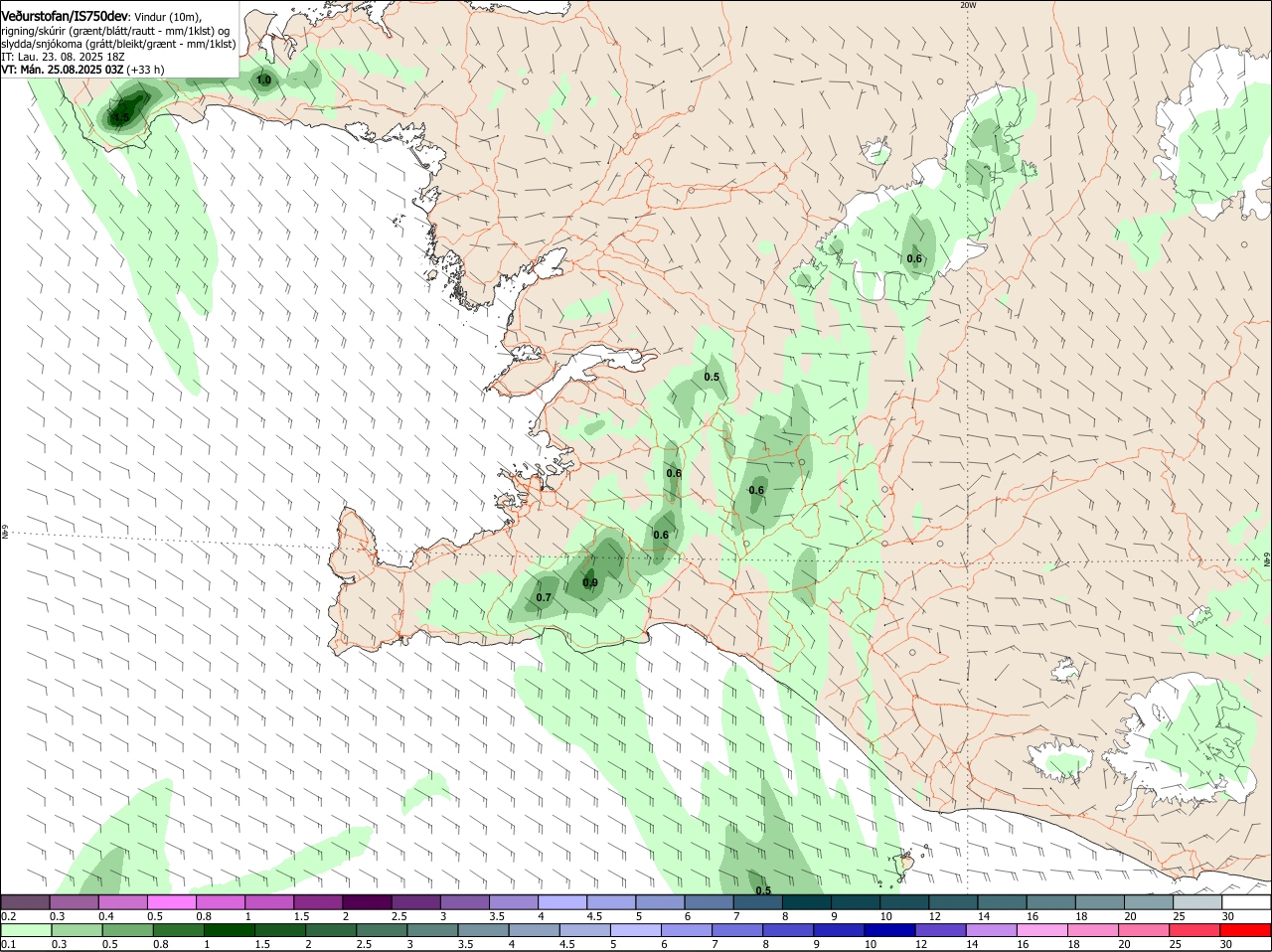Click the 0.9 precipitation value on the map
Screen dimensions: 1272x952
point(590,583)
